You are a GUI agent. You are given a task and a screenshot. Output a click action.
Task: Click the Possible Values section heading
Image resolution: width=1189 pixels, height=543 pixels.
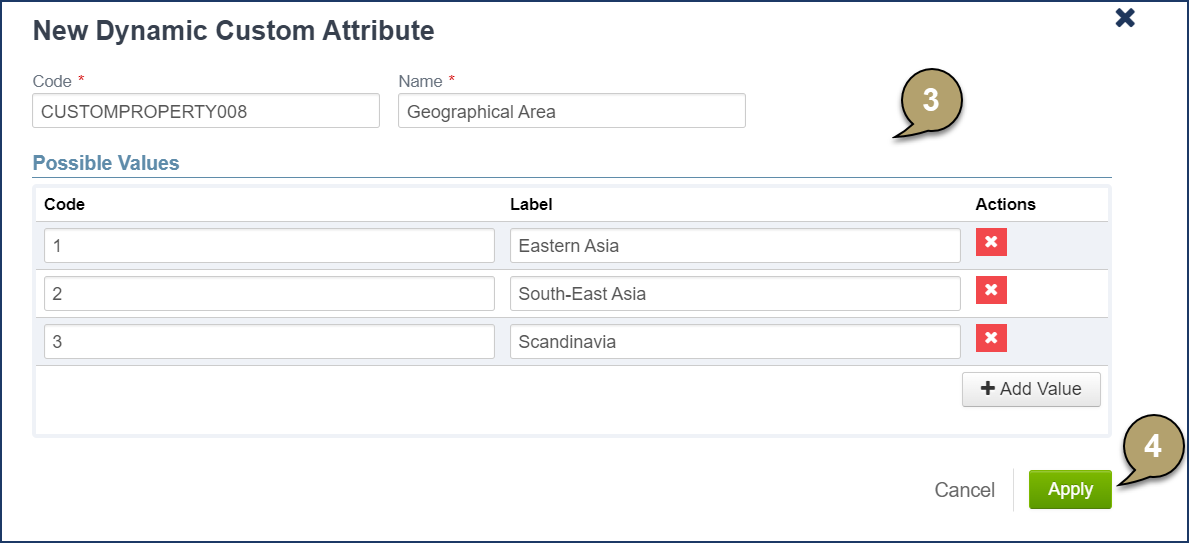[x=106, y=163]
